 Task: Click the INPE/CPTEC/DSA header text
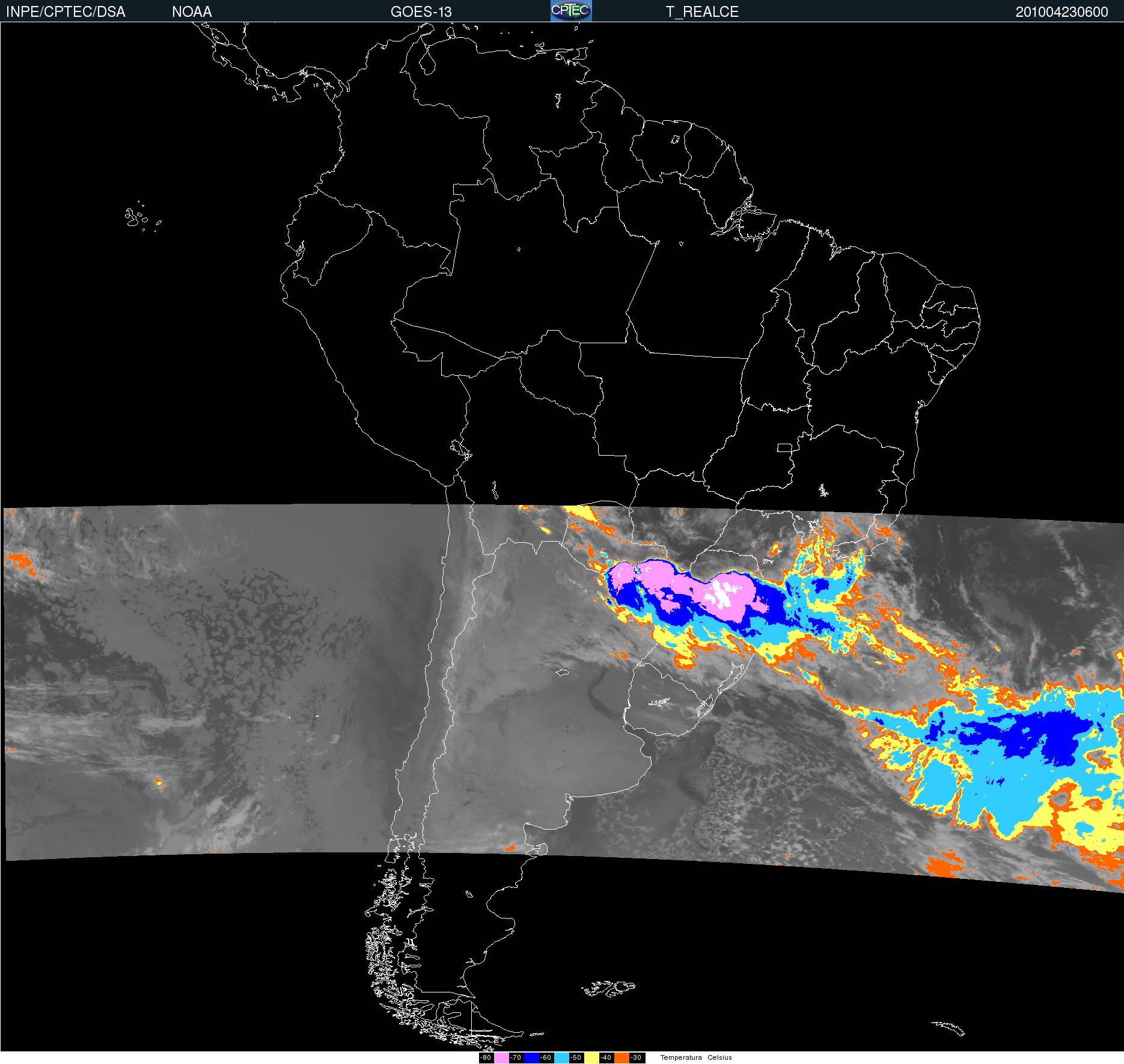[66, 12]
